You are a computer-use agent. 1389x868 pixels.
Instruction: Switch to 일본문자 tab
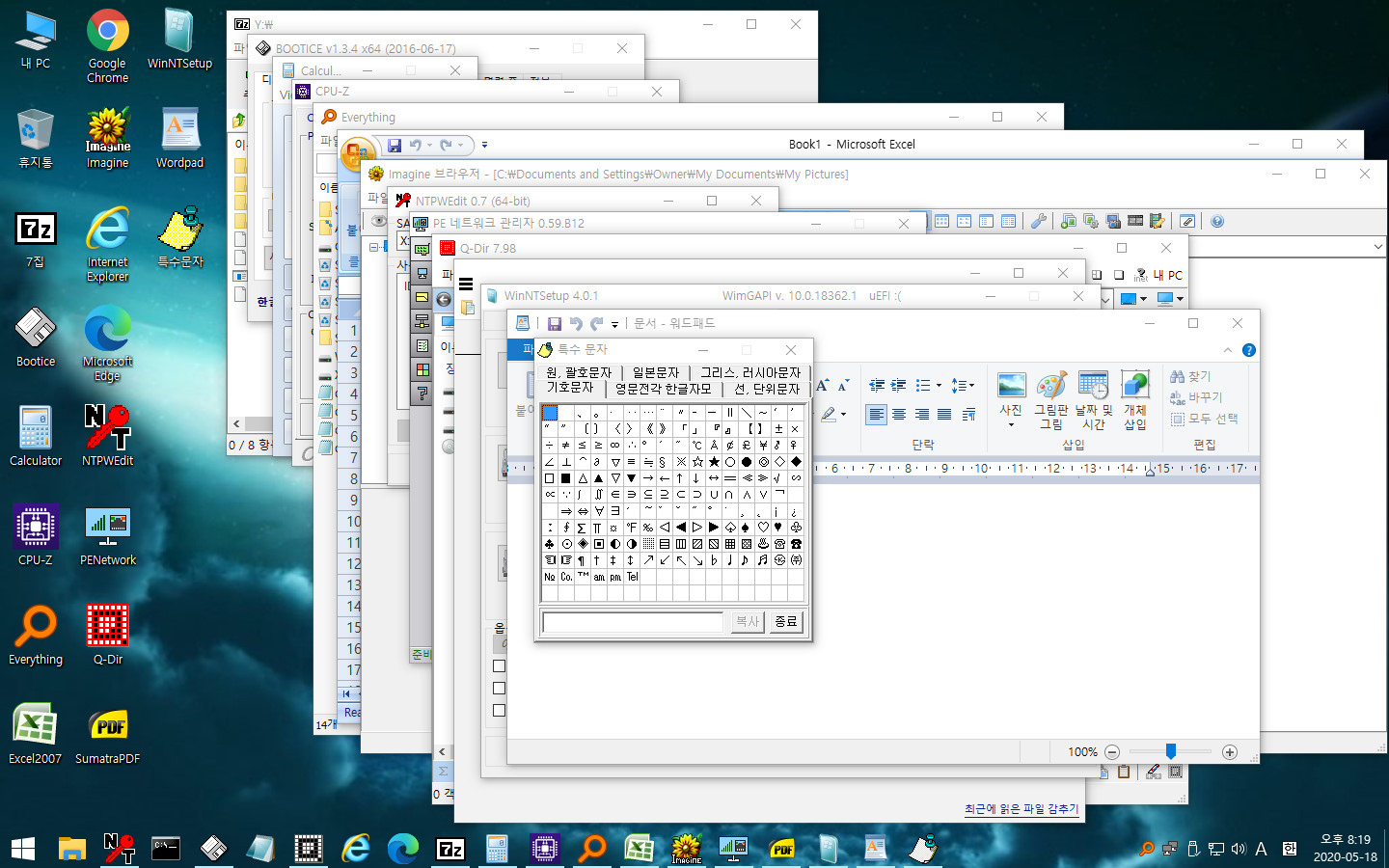656,372
